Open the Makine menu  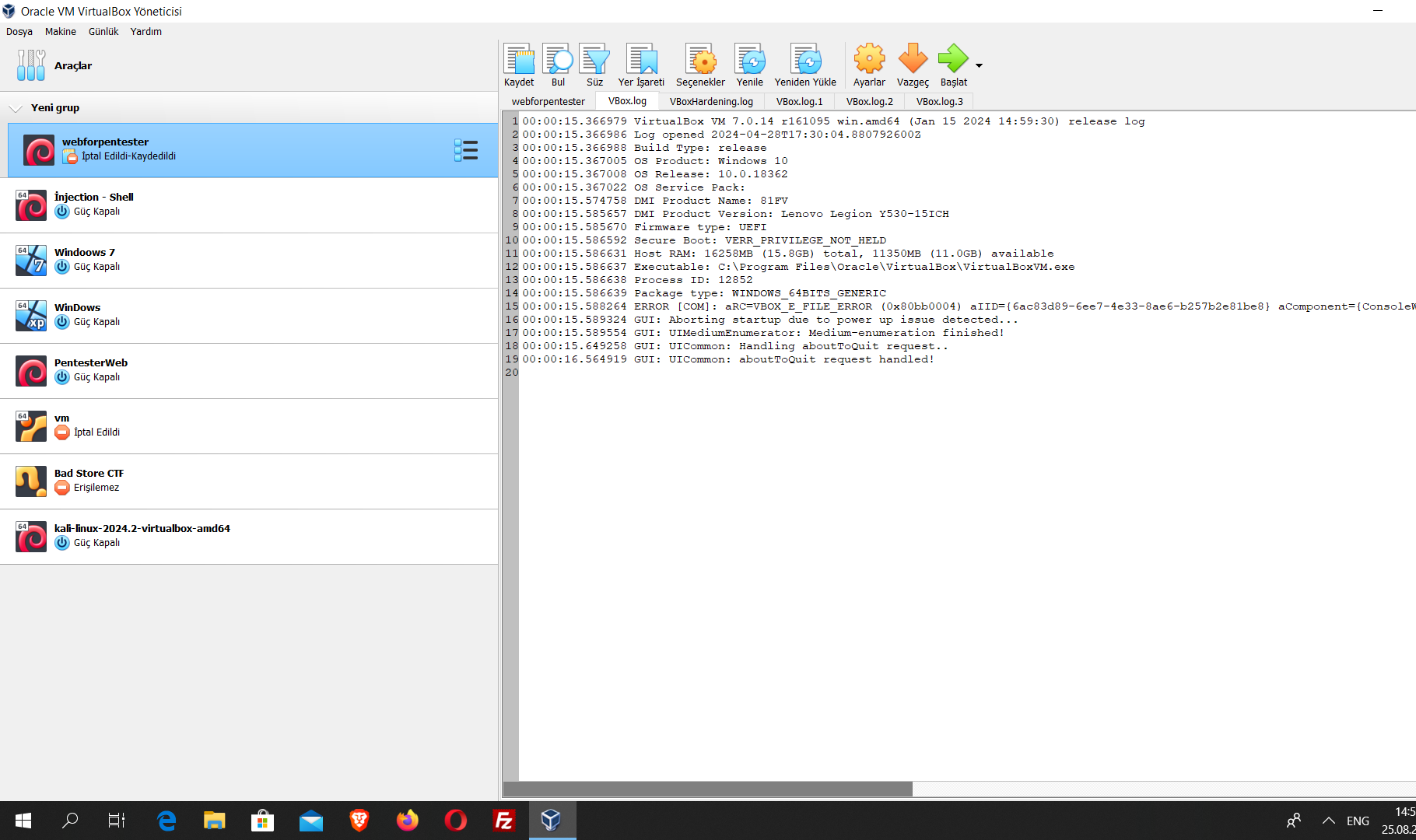61,32
